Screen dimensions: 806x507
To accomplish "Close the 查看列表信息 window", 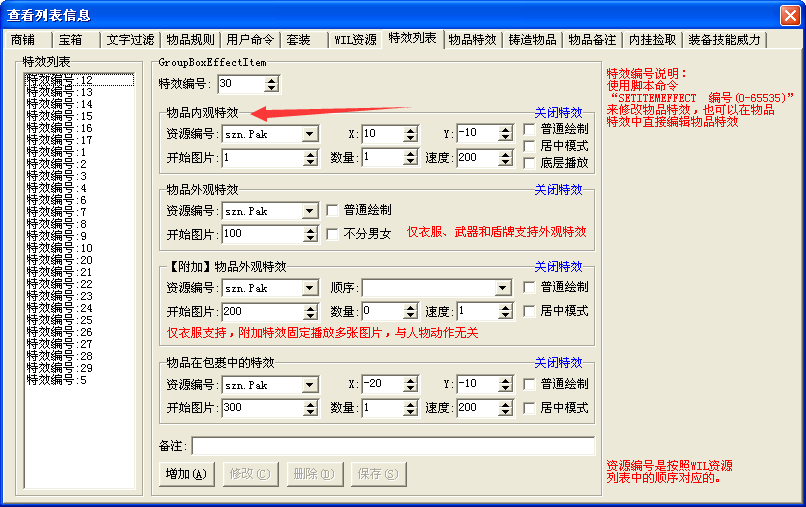I will click(x=790, y=15).
